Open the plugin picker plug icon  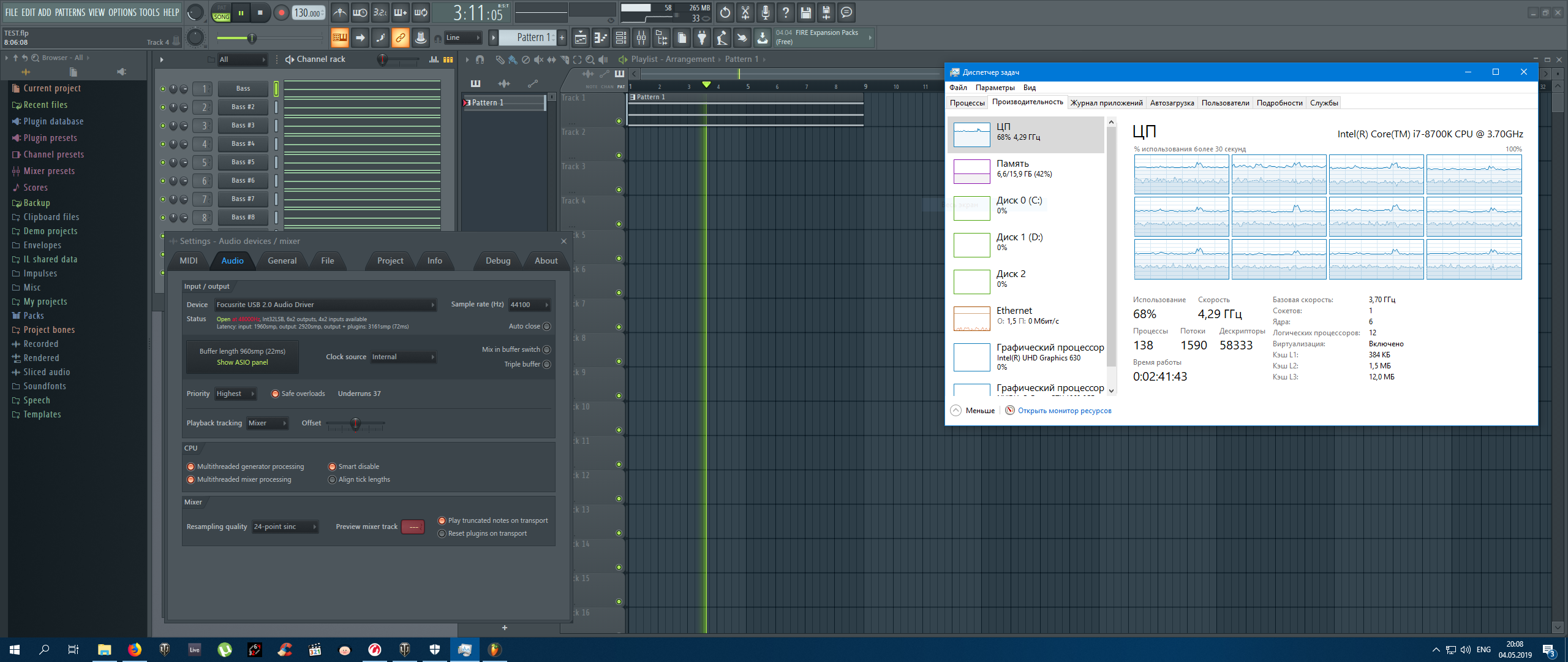click(x=702, y=38)
